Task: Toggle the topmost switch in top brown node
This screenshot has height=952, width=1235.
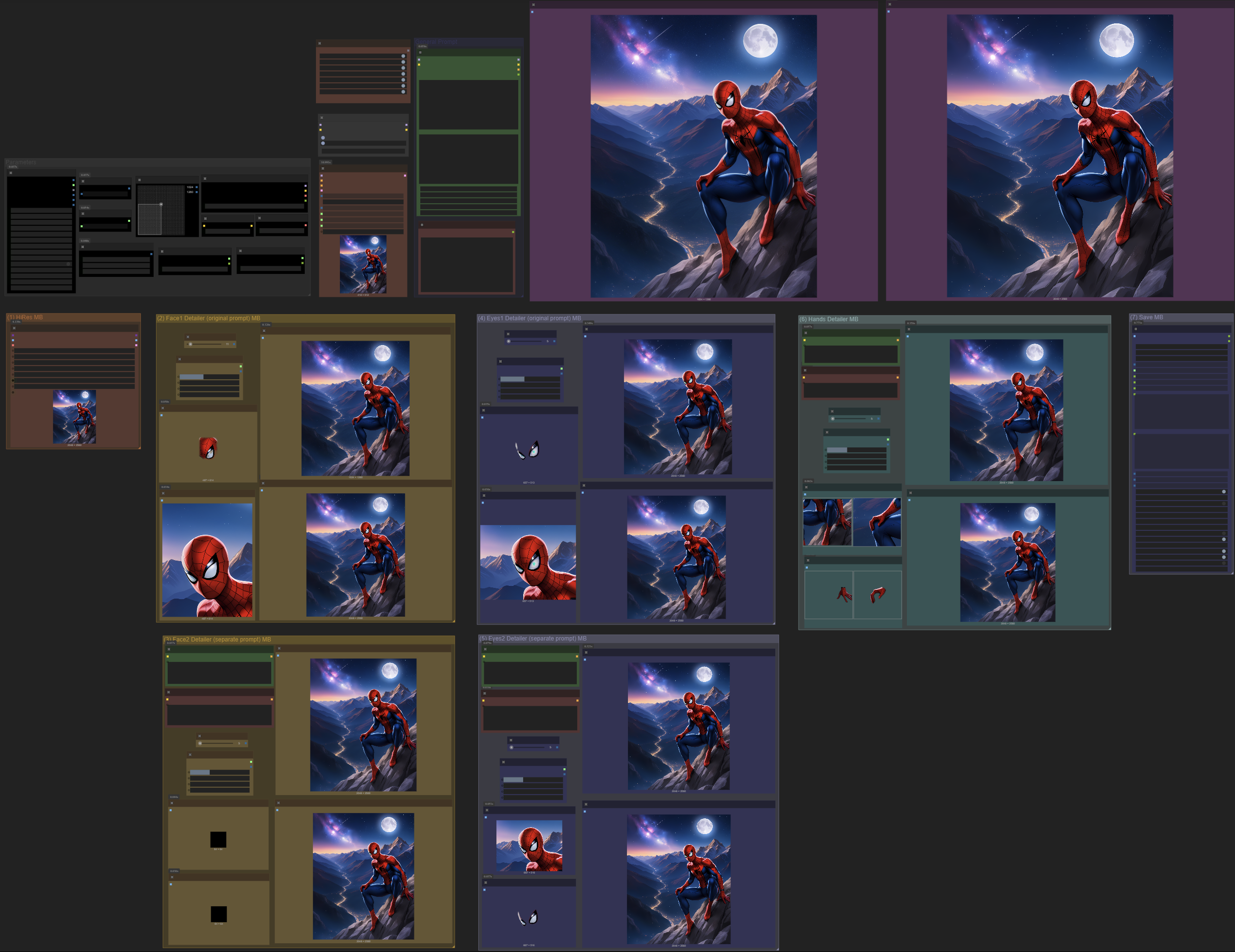Action: click(x=403, y=56)
